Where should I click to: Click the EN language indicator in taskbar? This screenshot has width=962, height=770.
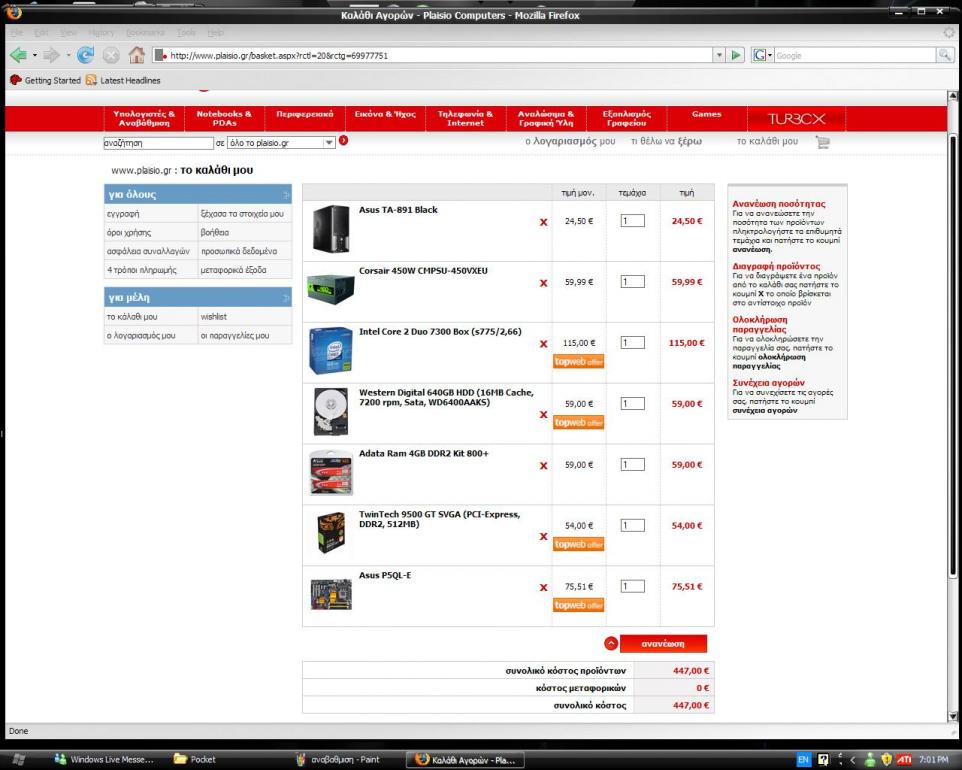point(803,760)
